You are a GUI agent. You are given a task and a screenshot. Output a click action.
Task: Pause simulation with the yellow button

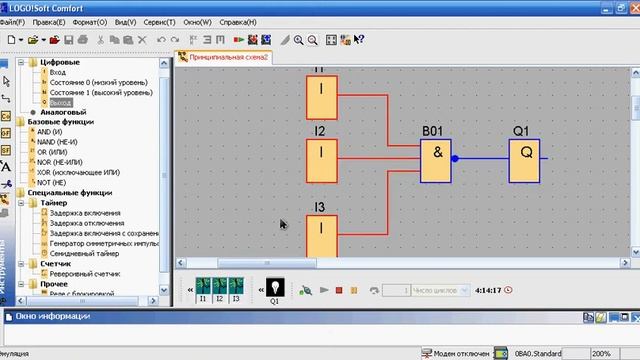click(x=354, y=290)
